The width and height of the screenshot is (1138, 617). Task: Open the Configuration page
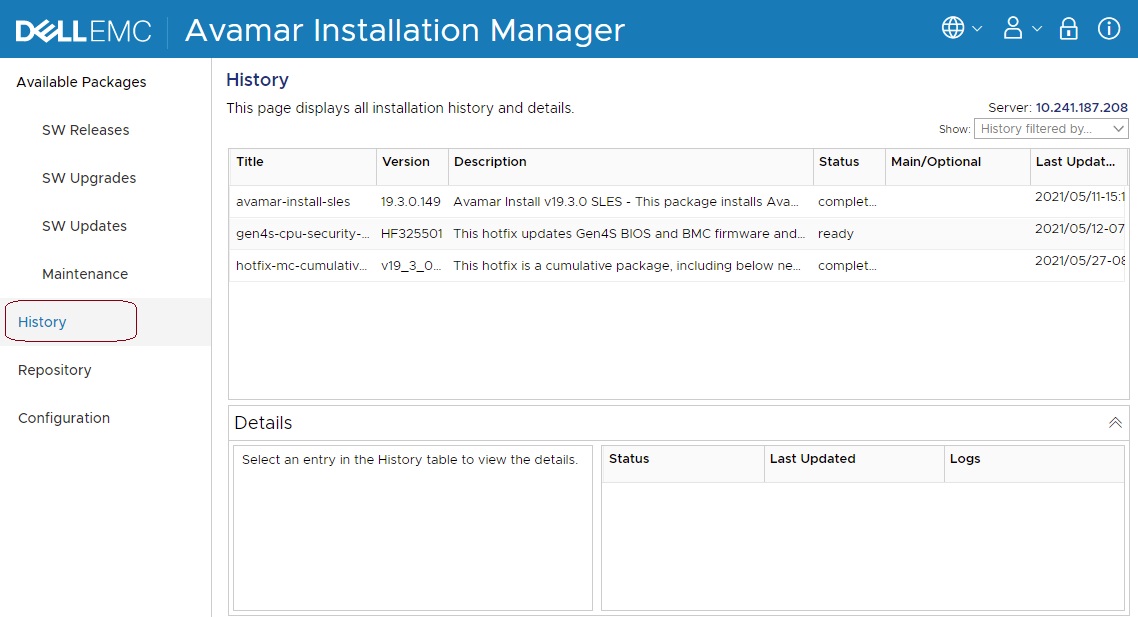64,418
